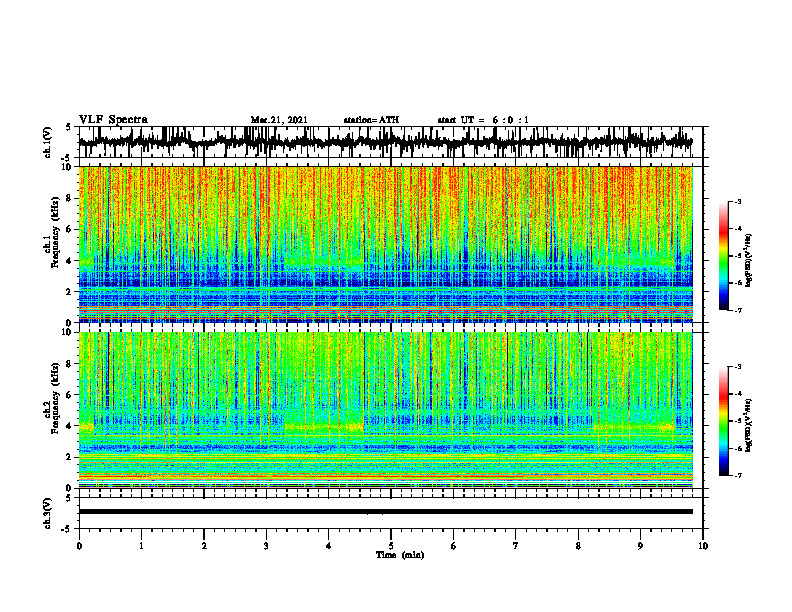Click the time axis tick label "4"
Viewport: 792px width, 612px height.
[329, 546]
